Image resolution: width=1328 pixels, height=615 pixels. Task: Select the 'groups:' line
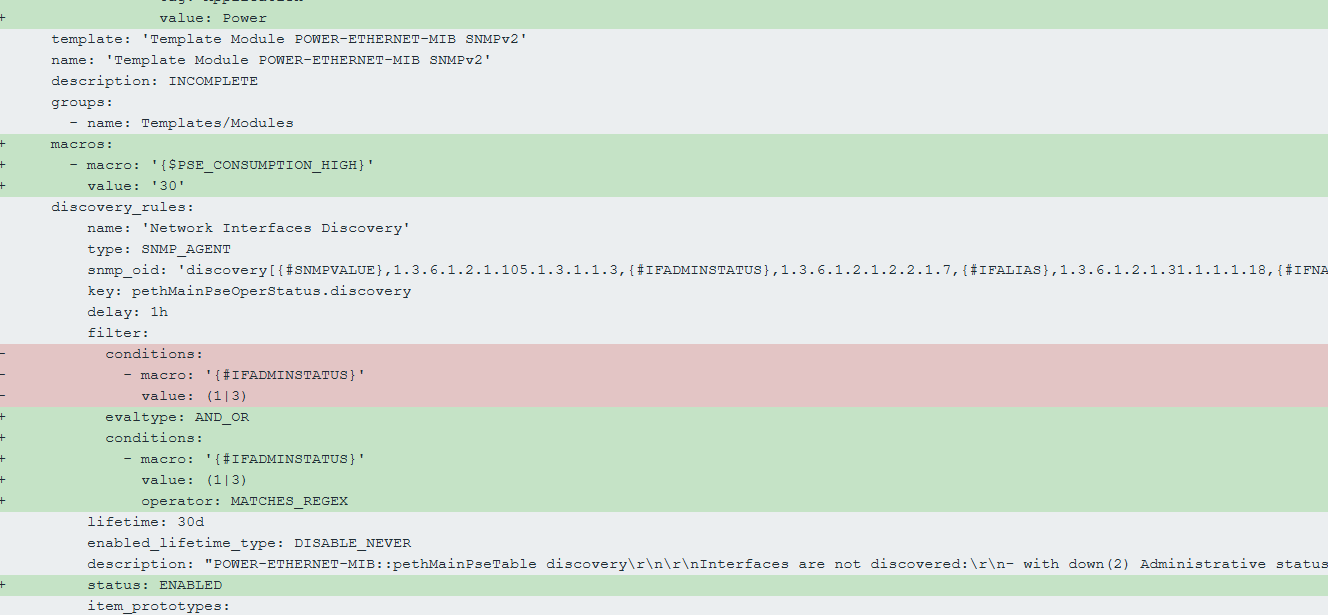tap(82, 102)
